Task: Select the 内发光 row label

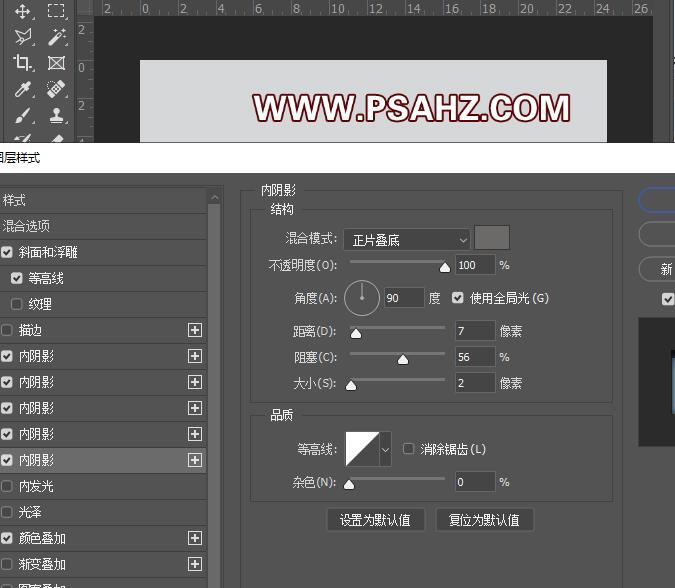Action: 36,486
